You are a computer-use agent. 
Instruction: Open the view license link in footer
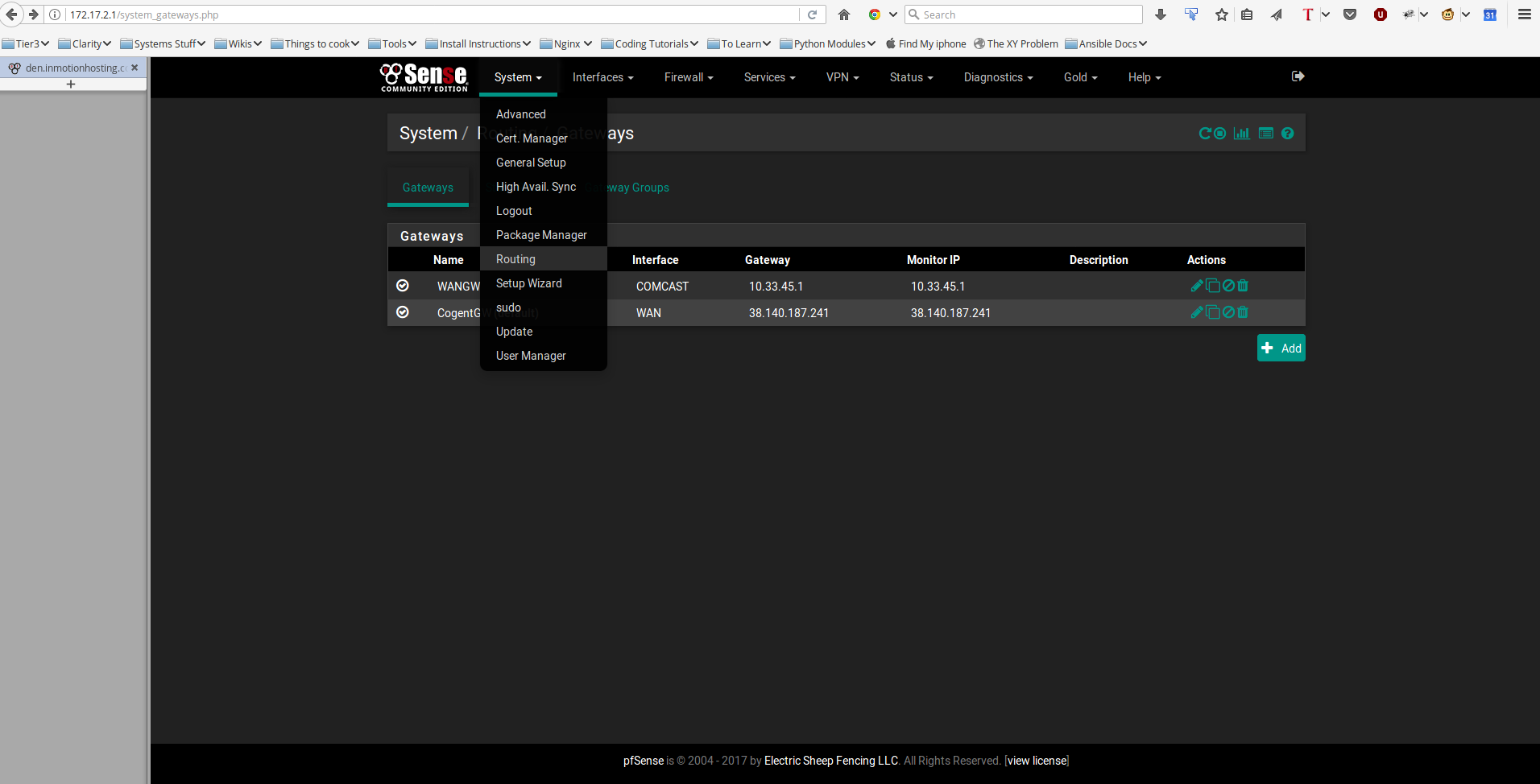[1037, 761]
